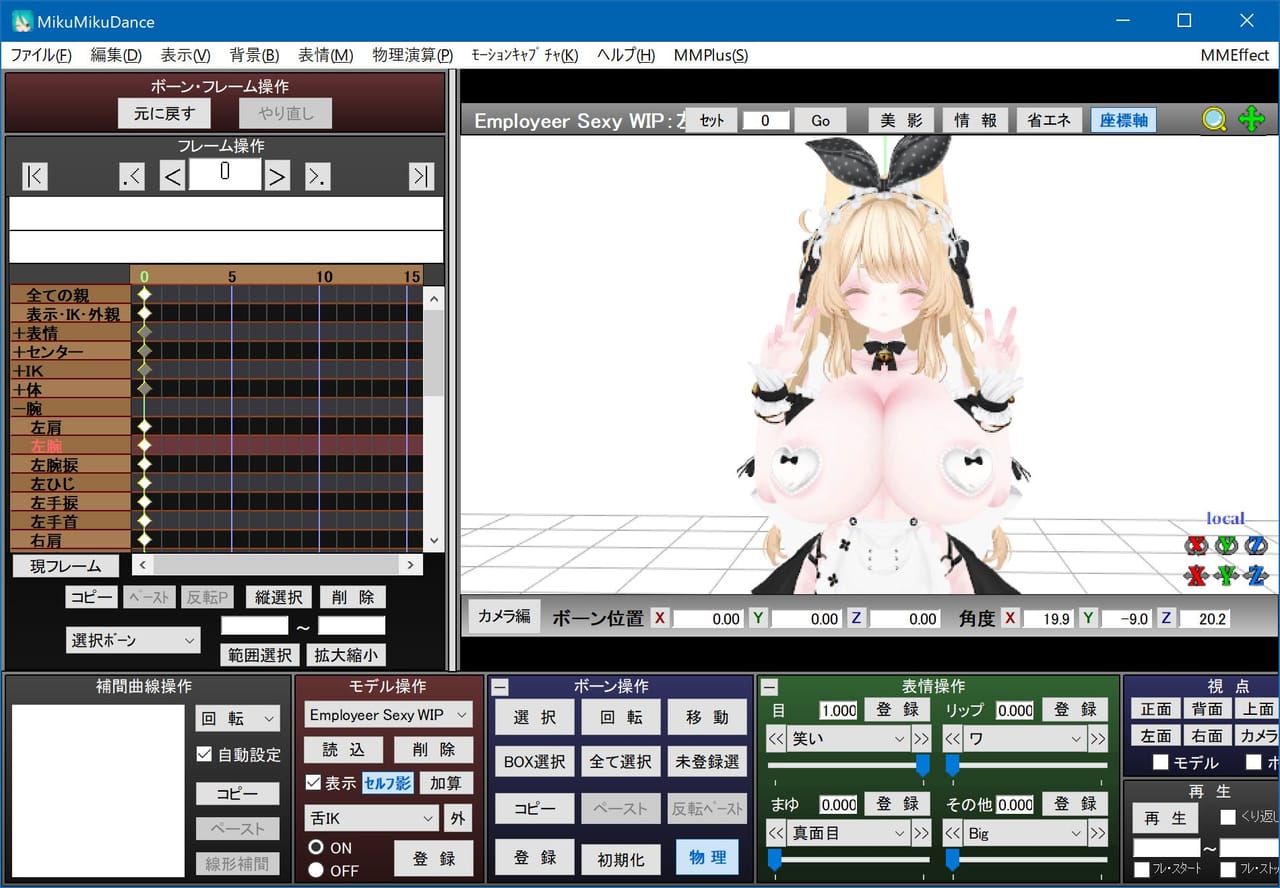Viewport: 1280px width, 888px height.
Task: Open the MMEffect menu
Action: tap(1235, 55)
